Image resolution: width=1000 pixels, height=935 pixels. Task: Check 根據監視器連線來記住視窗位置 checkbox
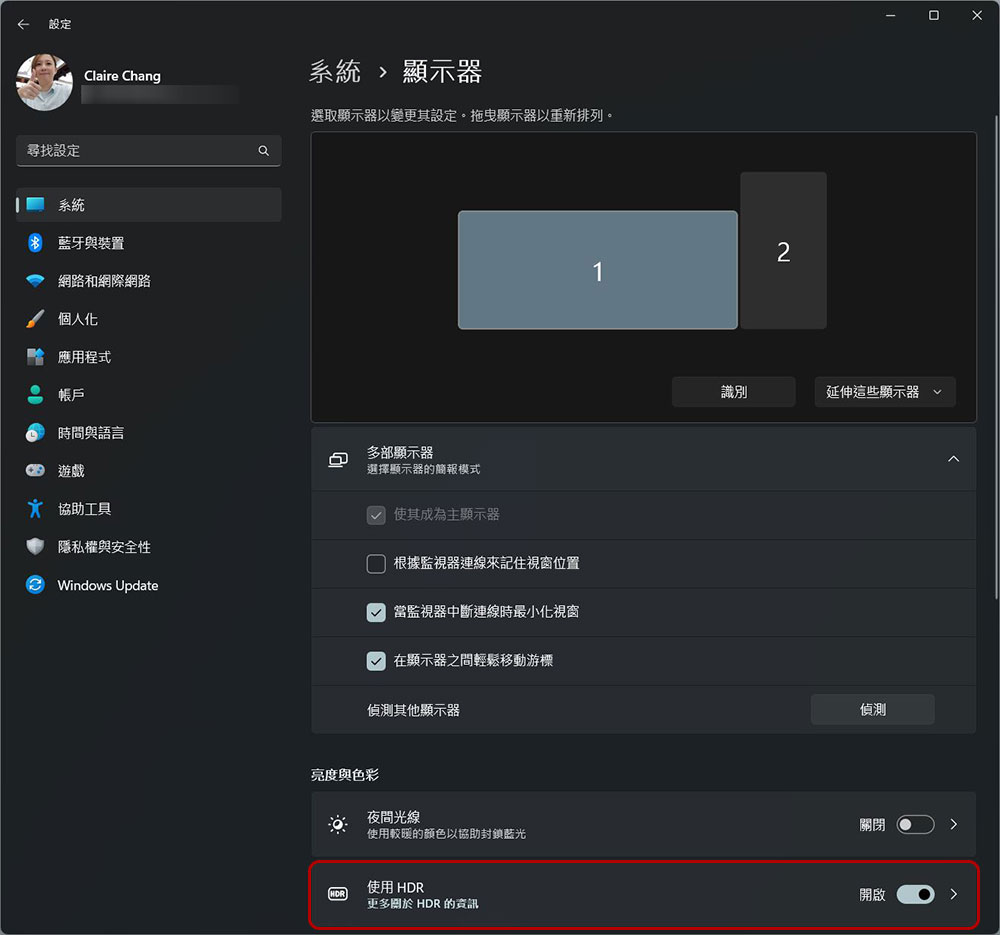(376, 563)
